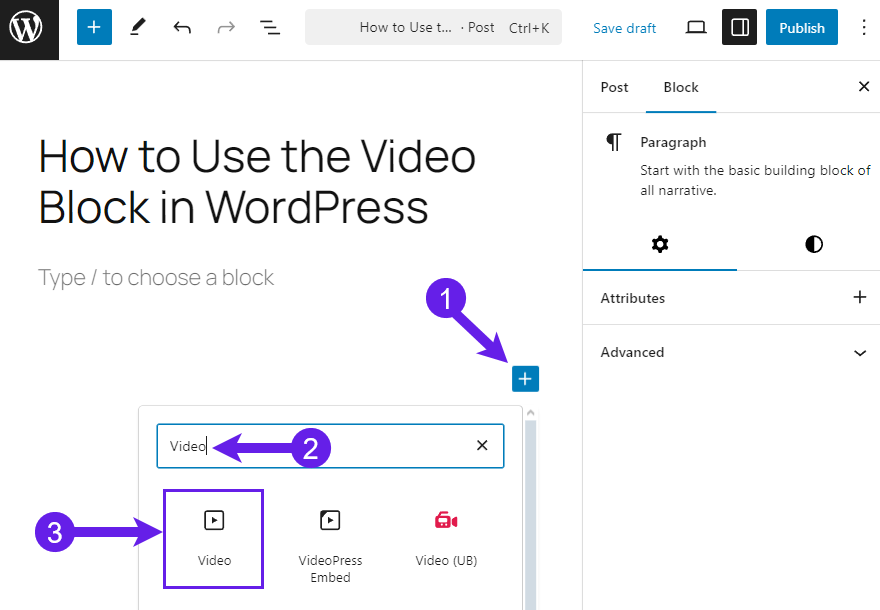Select the Video block
Viewport: 880px width, 610px height.
tap(214, 539)
